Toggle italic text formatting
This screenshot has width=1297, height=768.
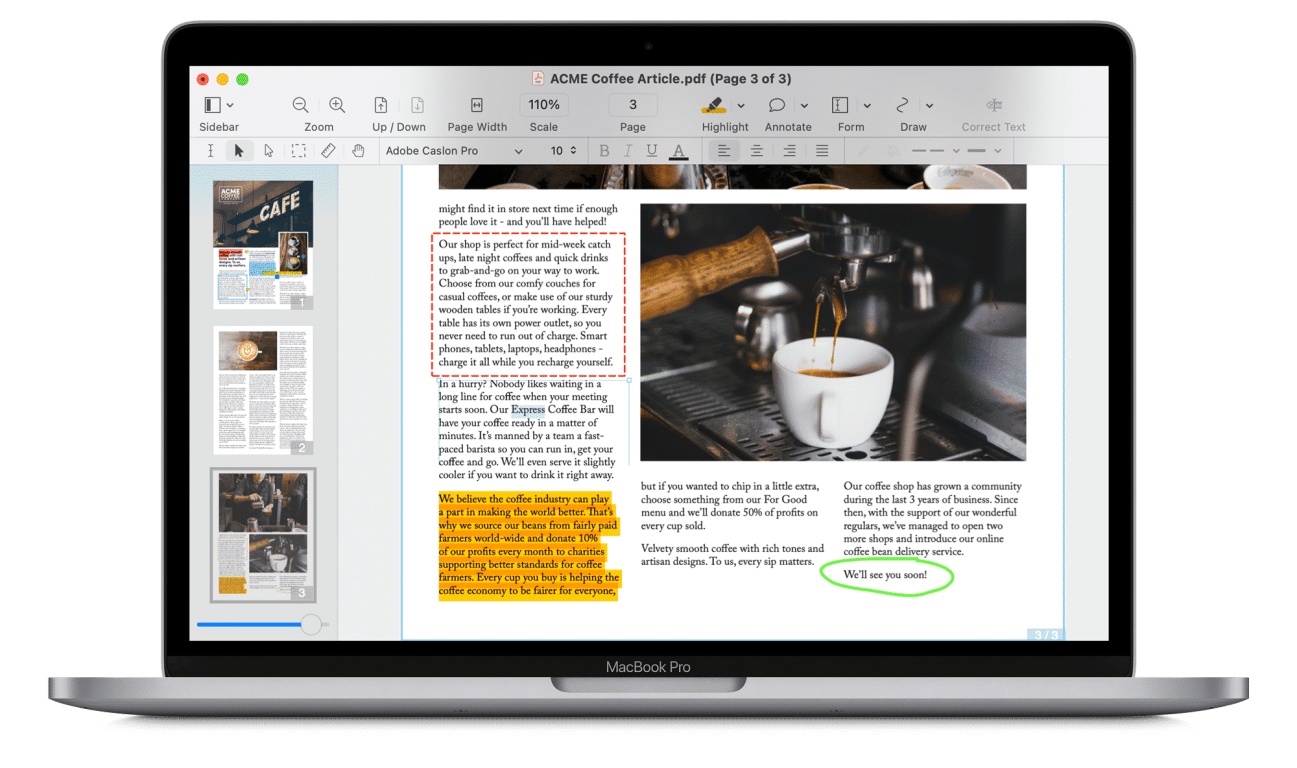pyautogui.click(x=628, y=151)
